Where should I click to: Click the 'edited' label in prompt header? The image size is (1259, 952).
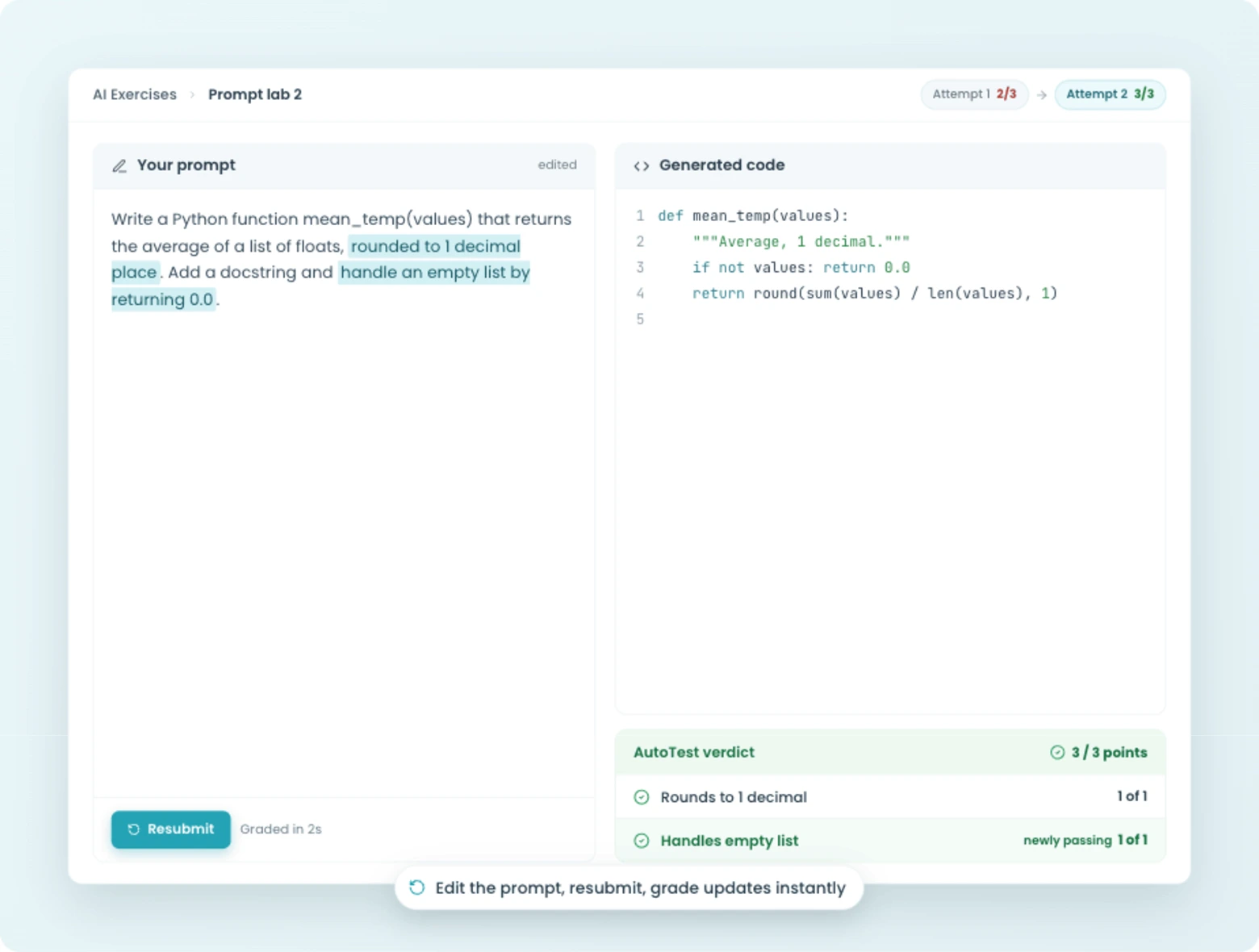(558, 165)
